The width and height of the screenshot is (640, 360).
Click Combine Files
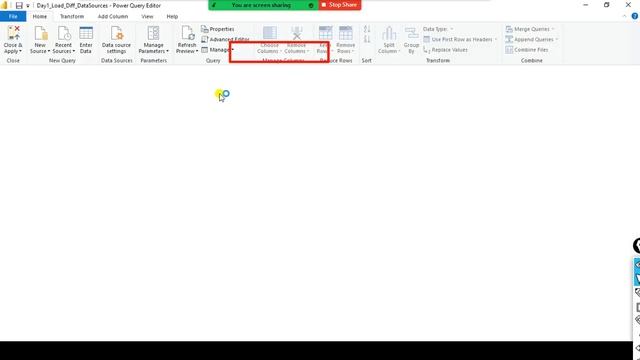[527, 50]
